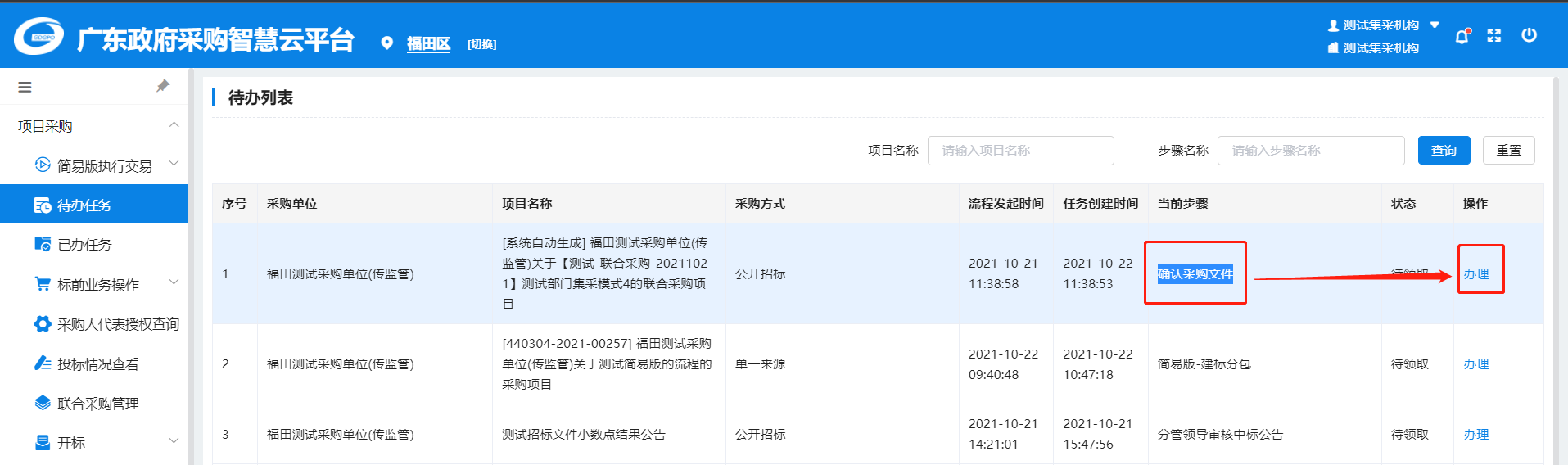1568x465 pixels.
Task: Click the platform logo icon
Action: pos(38,37)
